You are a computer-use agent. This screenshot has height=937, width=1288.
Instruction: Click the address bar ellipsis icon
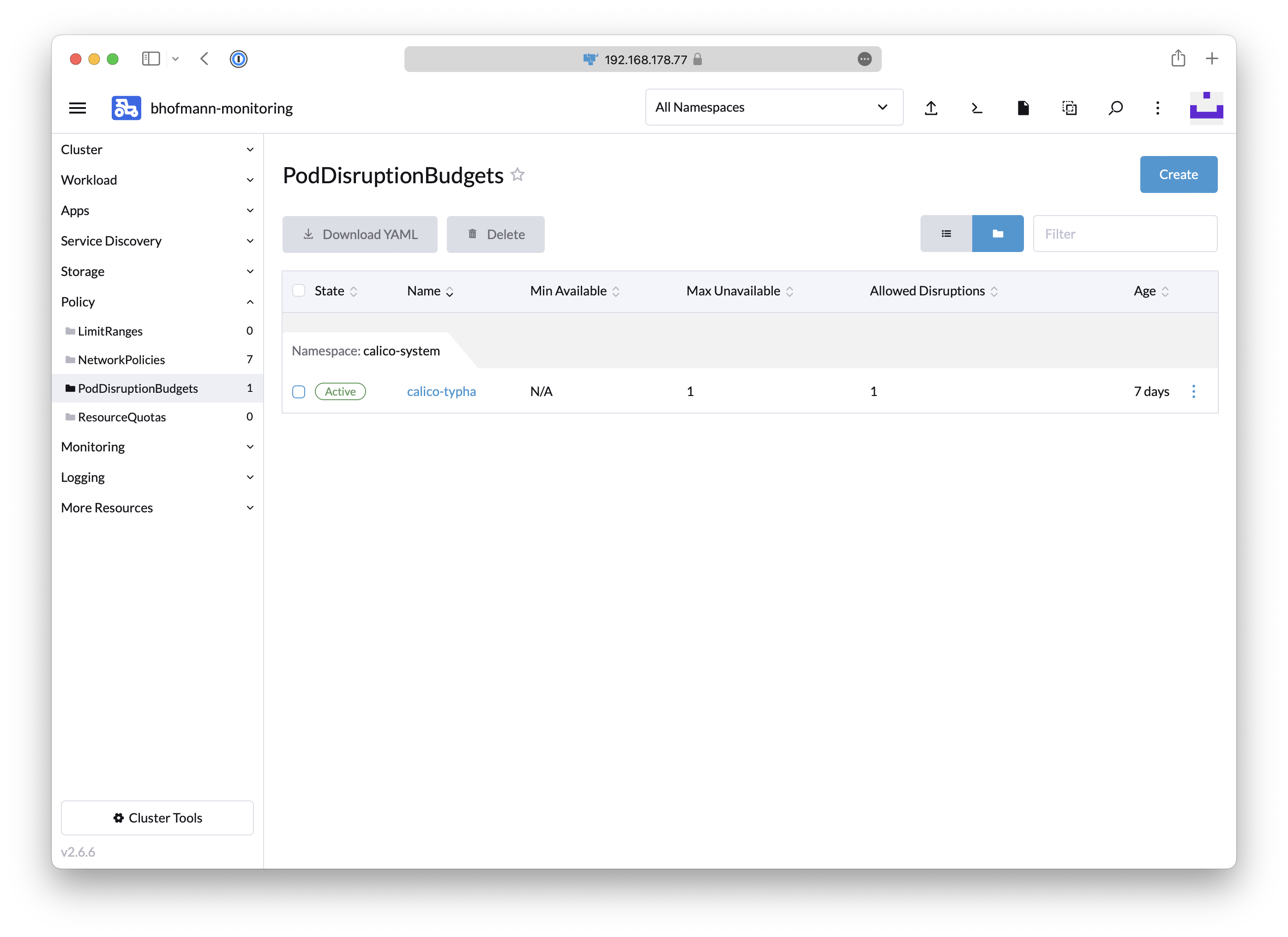(864, 59)
